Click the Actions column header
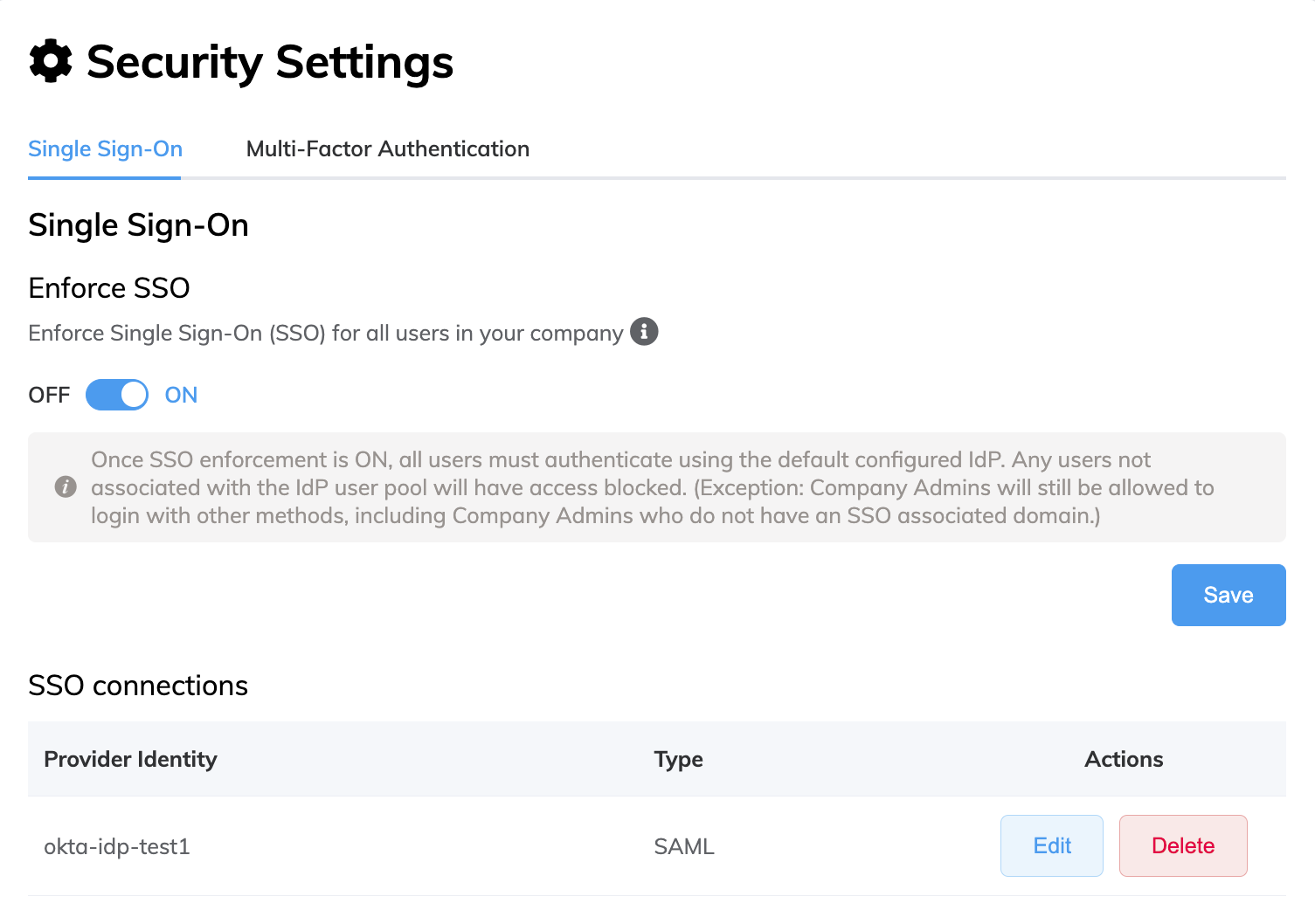This screenshot has width=1315, height=924. [1123, 759]
